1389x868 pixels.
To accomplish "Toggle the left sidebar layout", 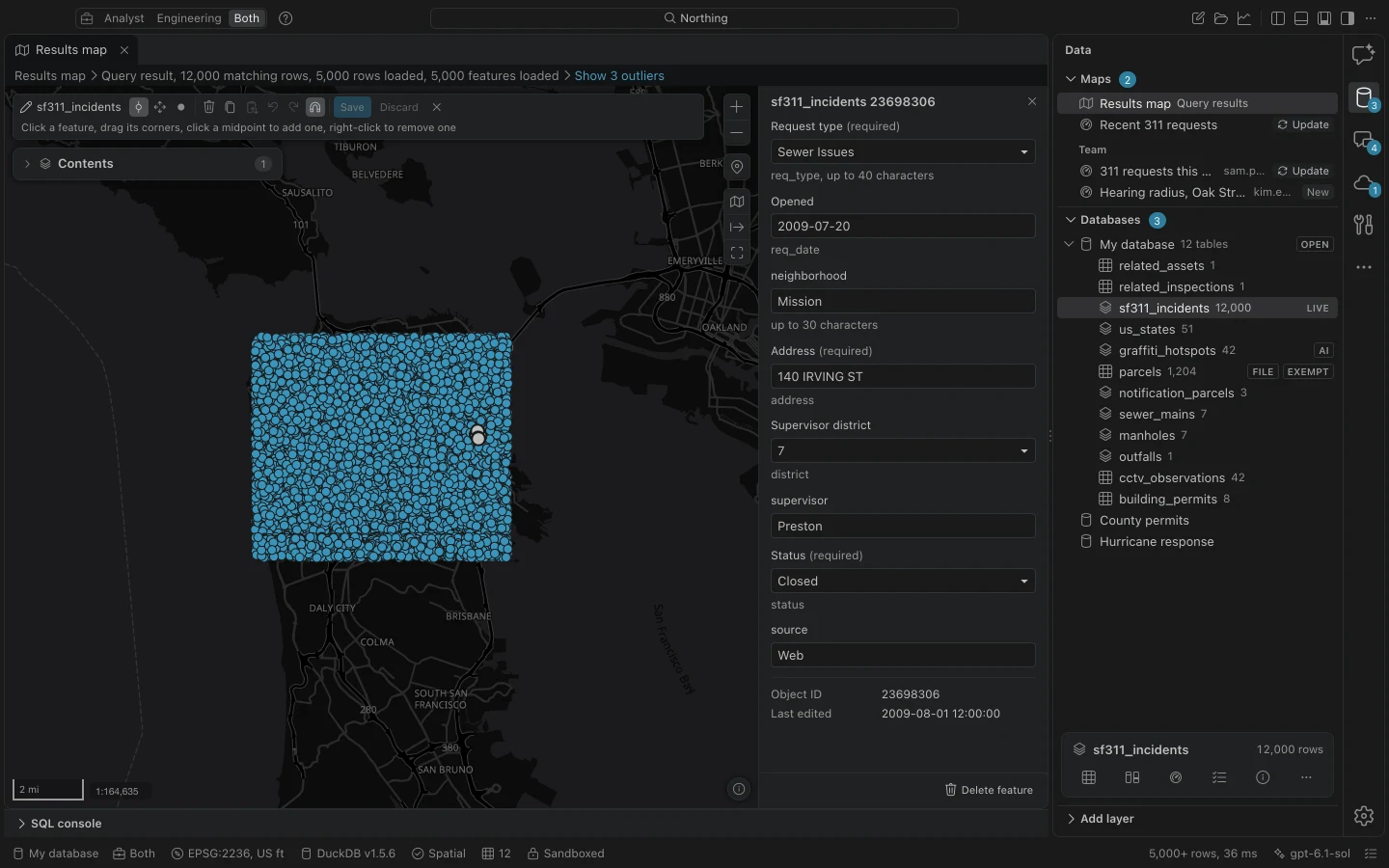I will point(1278,18).
